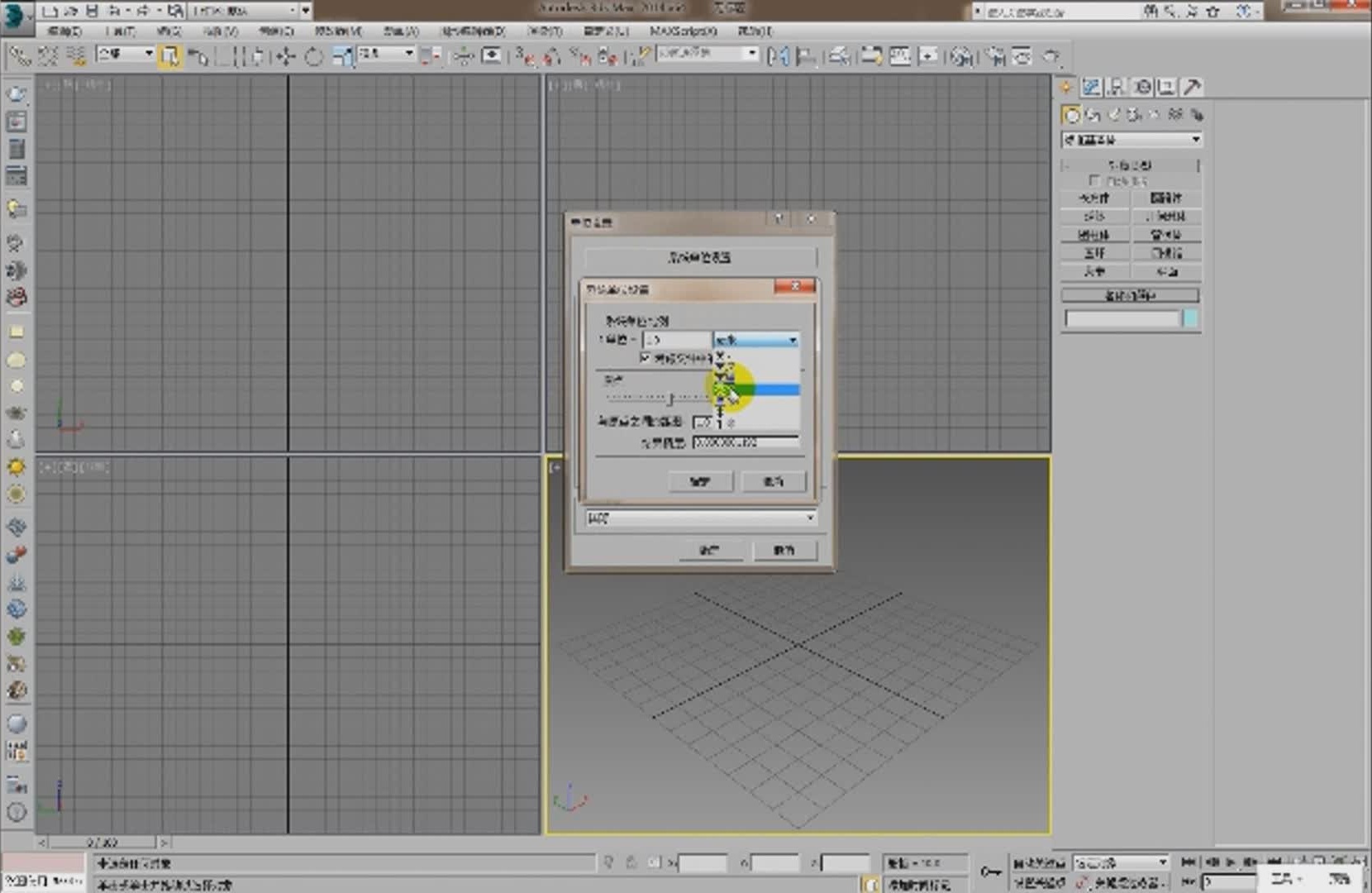Click the object name input field
The height and width of the screenshot is (893, 1372).
coord(1122,318)
